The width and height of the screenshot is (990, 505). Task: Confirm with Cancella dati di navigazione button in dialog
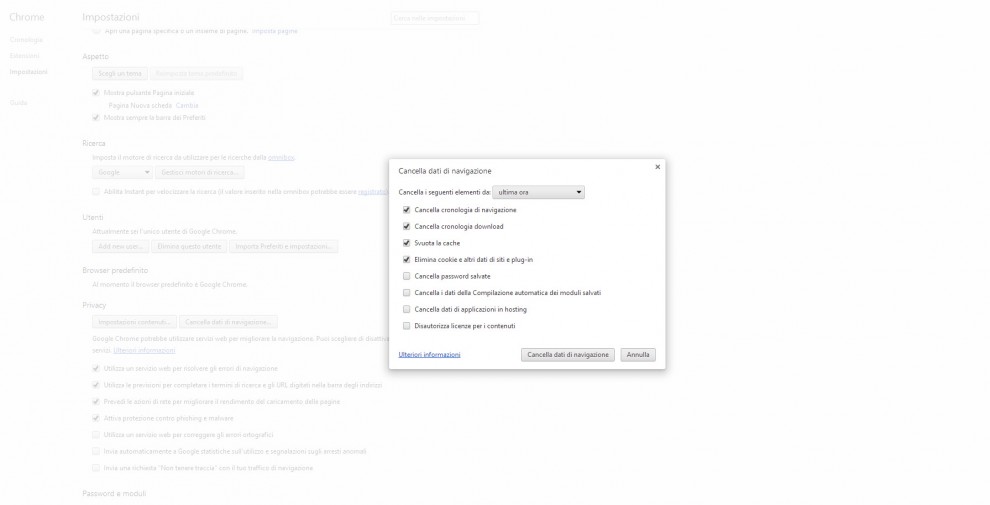(x=568, y=355)
